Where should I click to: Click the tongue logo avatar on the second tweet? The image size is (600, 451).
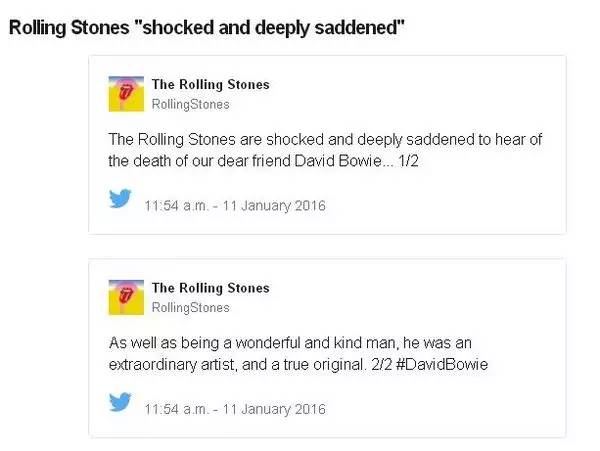click(125, 296)
